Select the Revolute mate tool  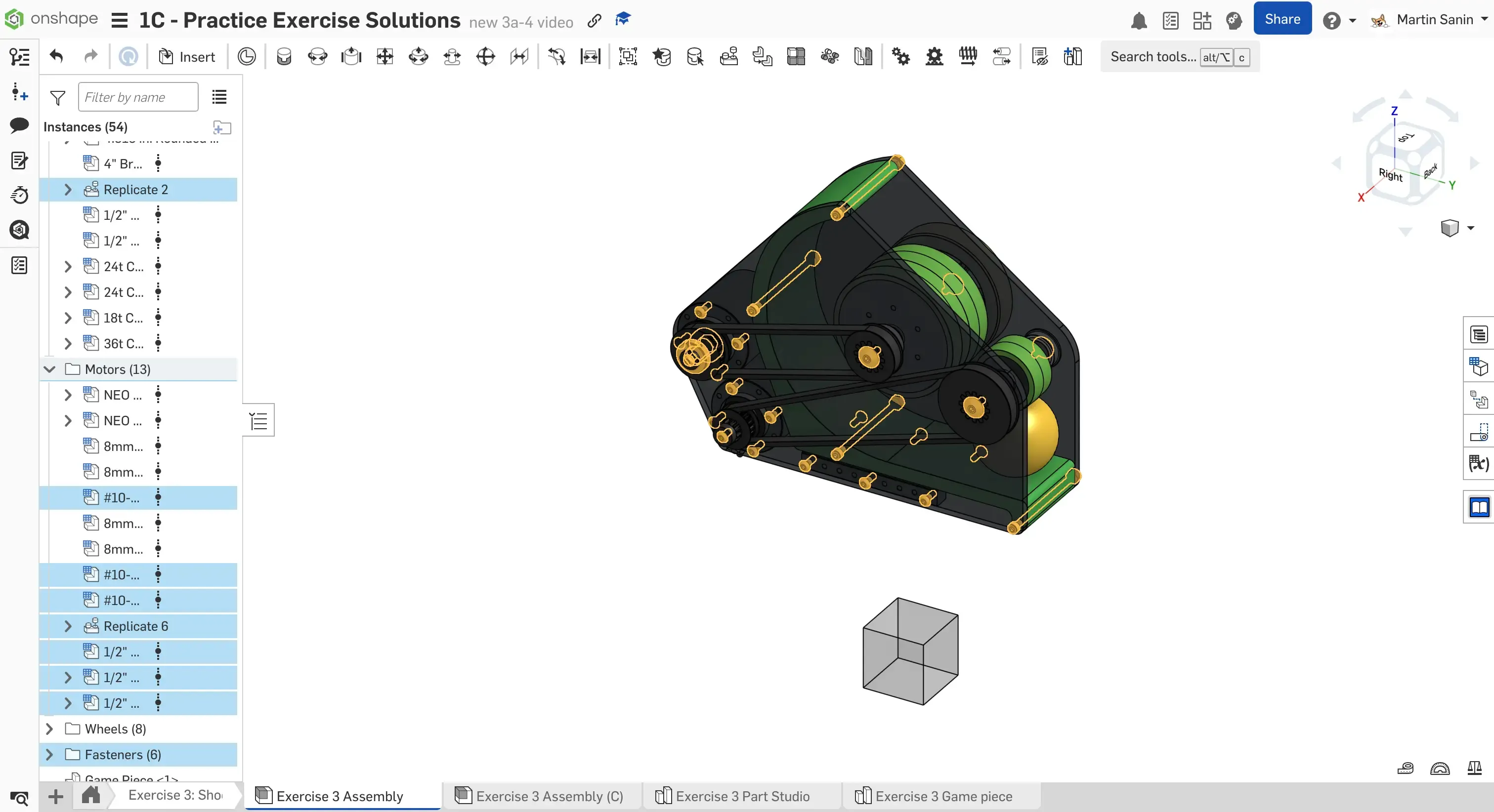(x=317, y=57)
